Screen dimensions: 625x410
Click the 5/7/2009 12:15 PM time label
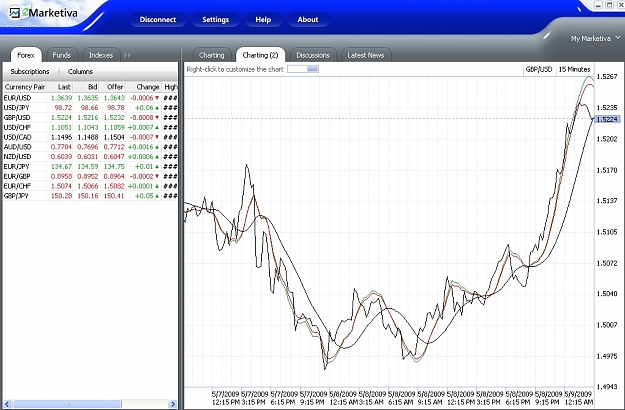click(x=226, y=398)
